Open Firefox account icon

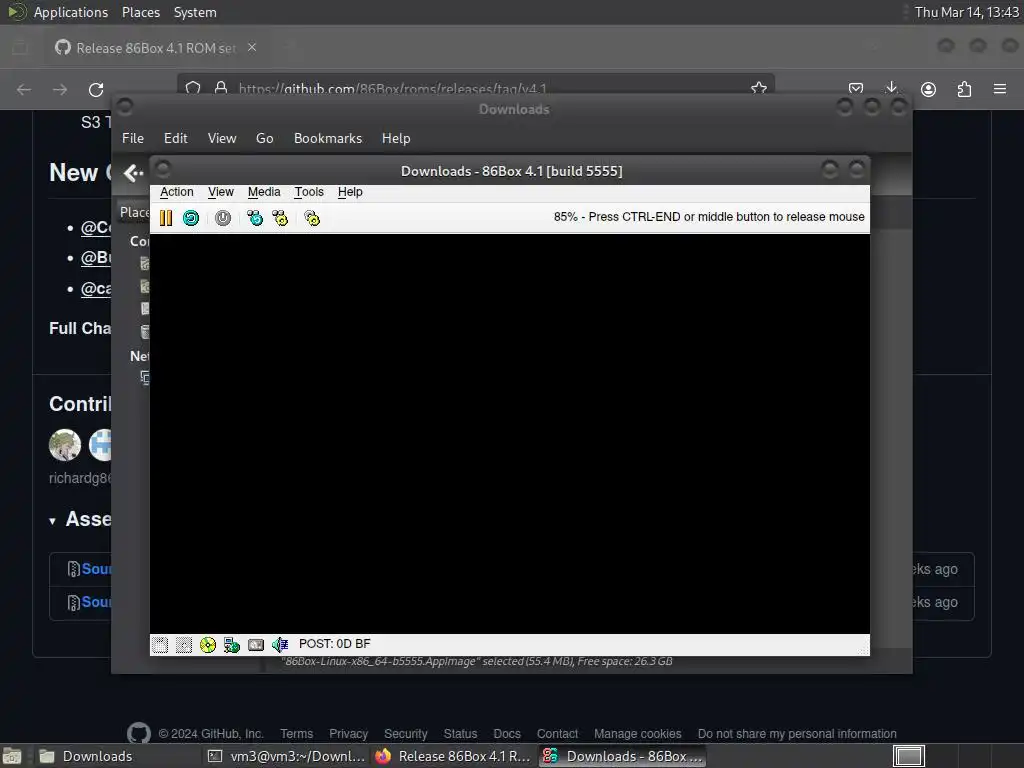[x=928, y=89]
